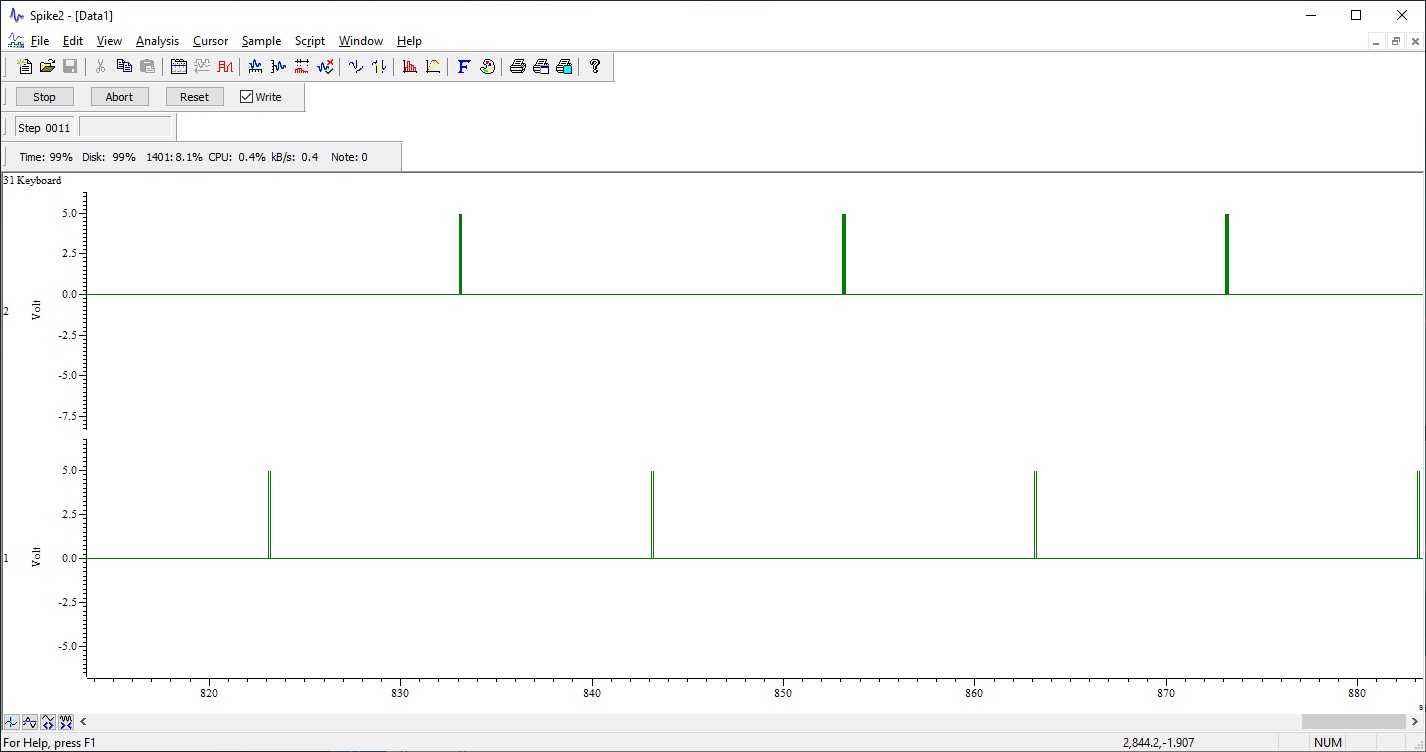Click the channel 1 number label
Viewport: 1426px width, 752px height.
point(6,558)
